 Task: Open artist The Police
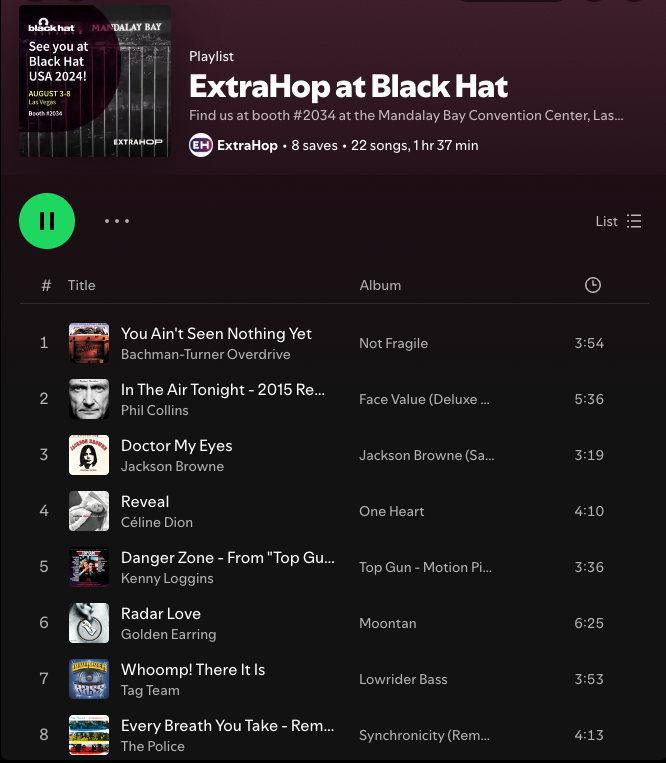point(152,746)
